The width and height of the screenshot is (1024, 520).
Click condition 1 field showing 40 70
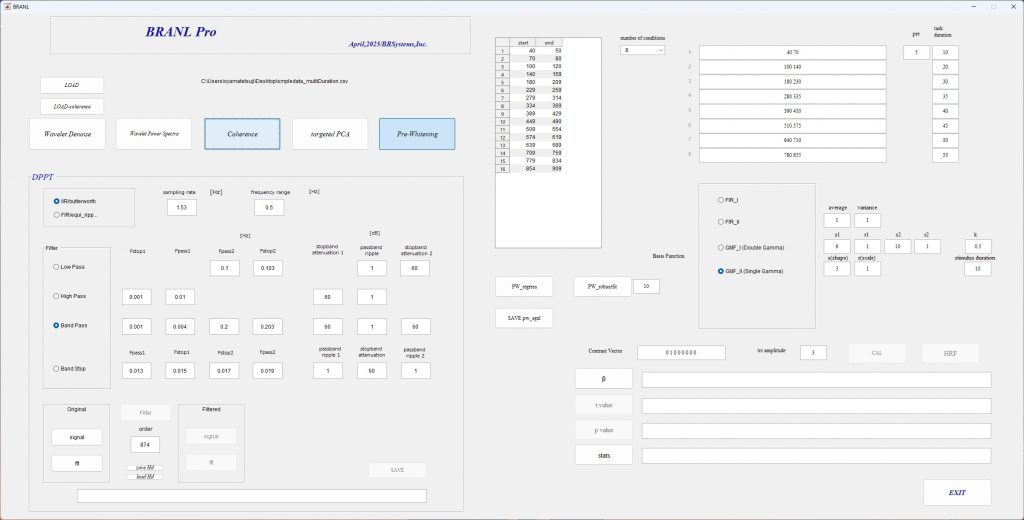coord(793,52)
